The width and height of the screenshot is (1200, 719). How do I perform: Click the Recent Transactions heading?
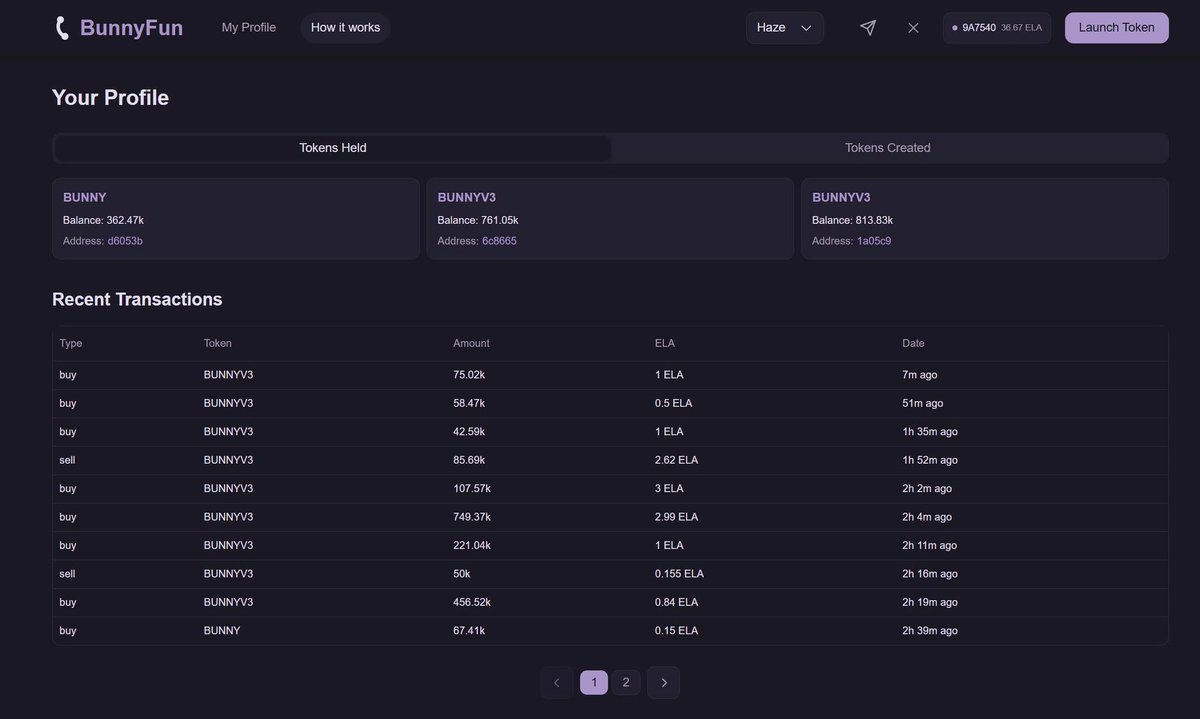(137, 299)
